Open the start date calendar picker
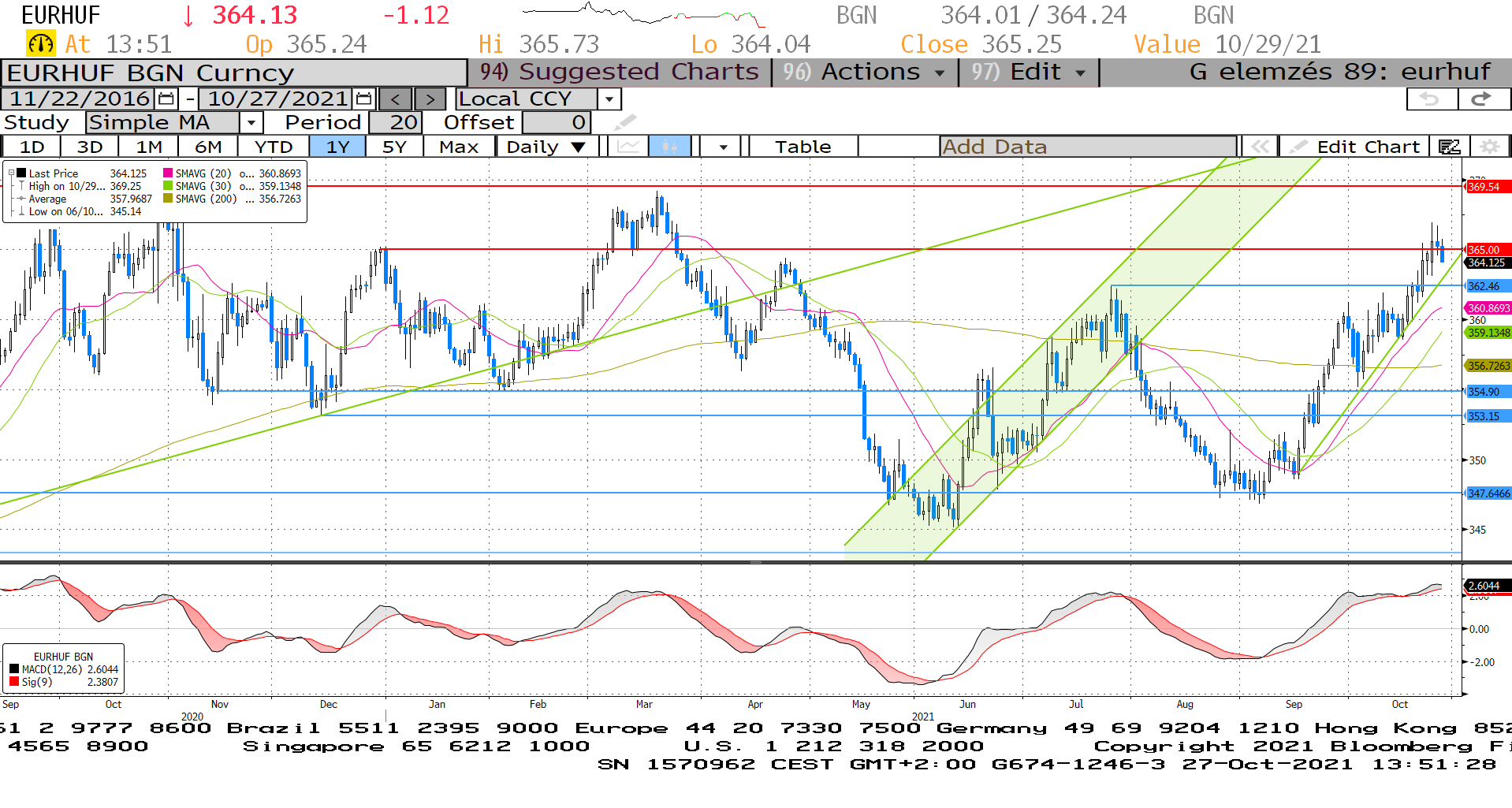Screen dimensions: 1512x808 (166, 99)
